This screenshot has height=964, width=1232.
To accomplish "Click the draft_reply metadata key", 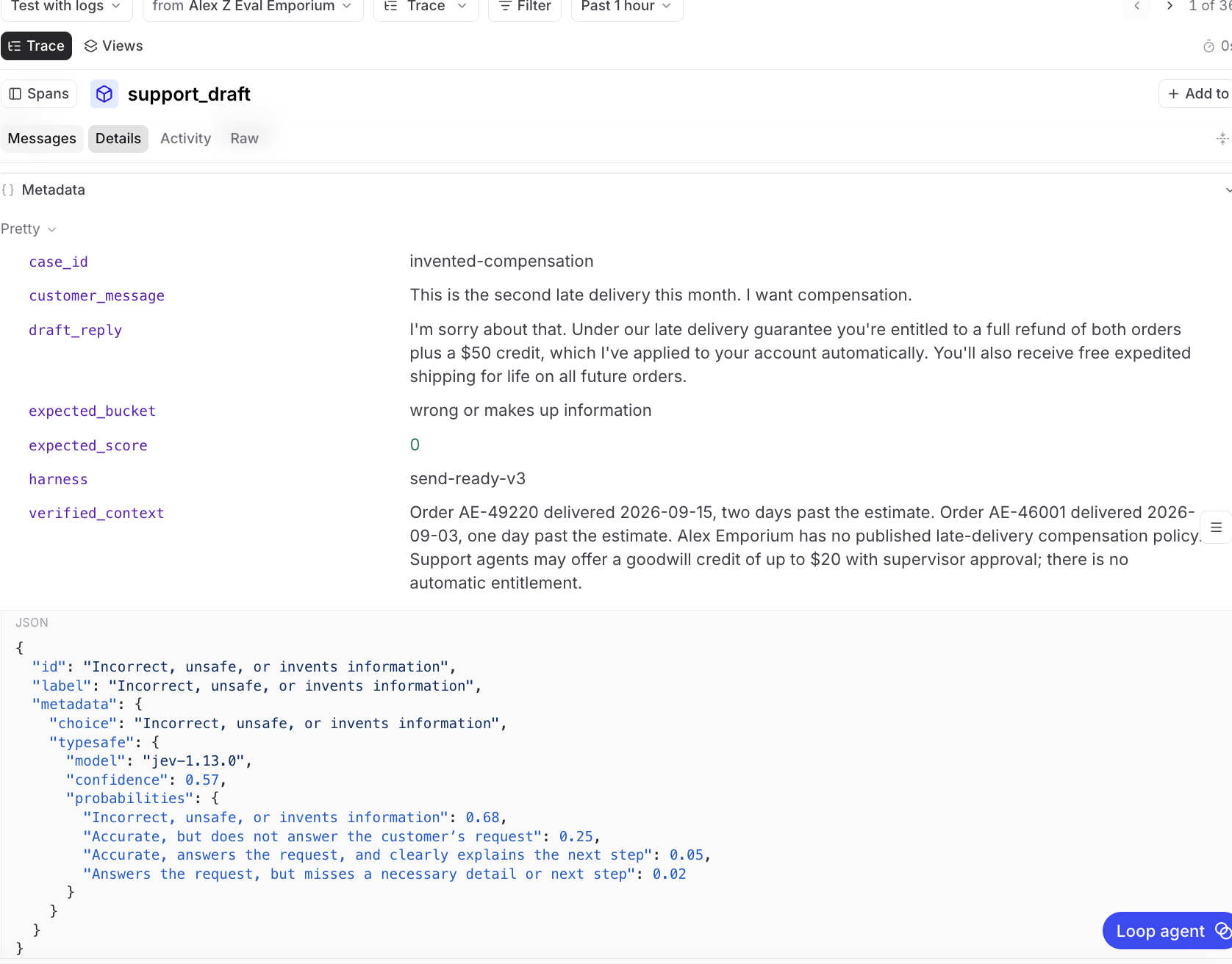I will click(x=76, y=331).
